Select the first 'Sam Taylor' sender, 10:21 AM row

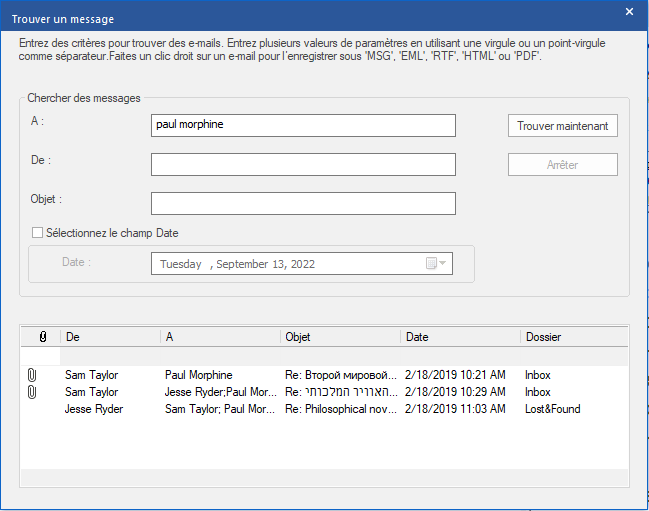91,375
